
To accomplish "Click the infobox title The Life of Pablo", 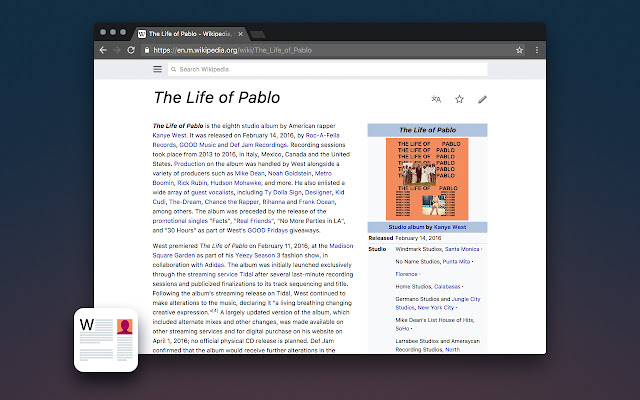I will click(427, 130).
